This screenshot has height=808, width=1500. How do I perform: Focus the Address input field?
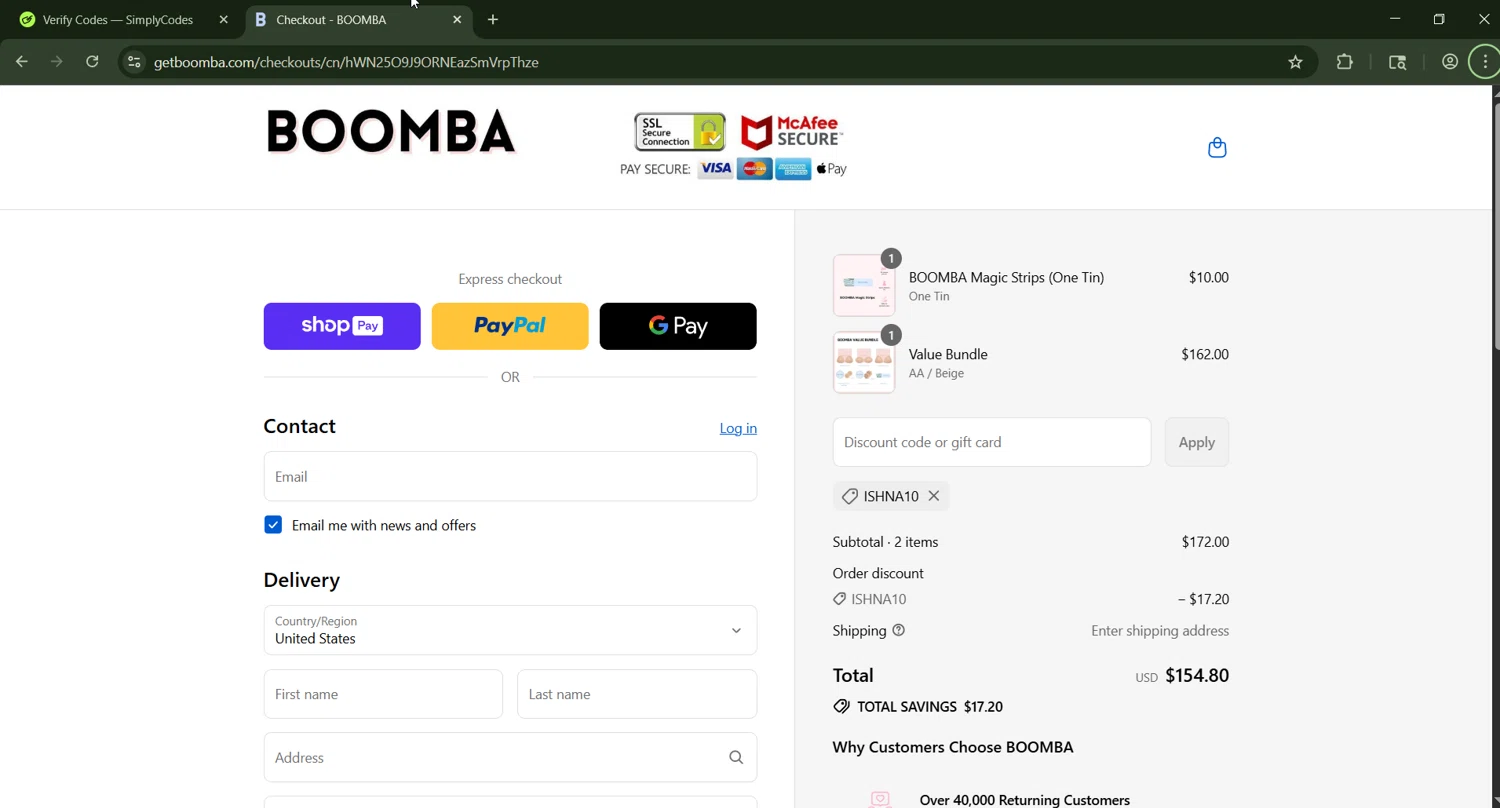(x=510, y=758)
